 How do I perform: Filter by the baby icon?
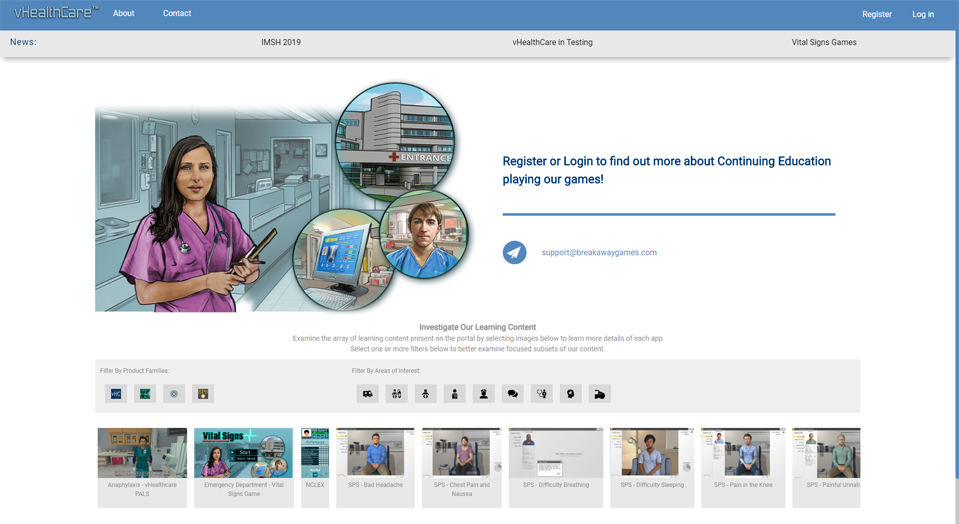[426, 394]
